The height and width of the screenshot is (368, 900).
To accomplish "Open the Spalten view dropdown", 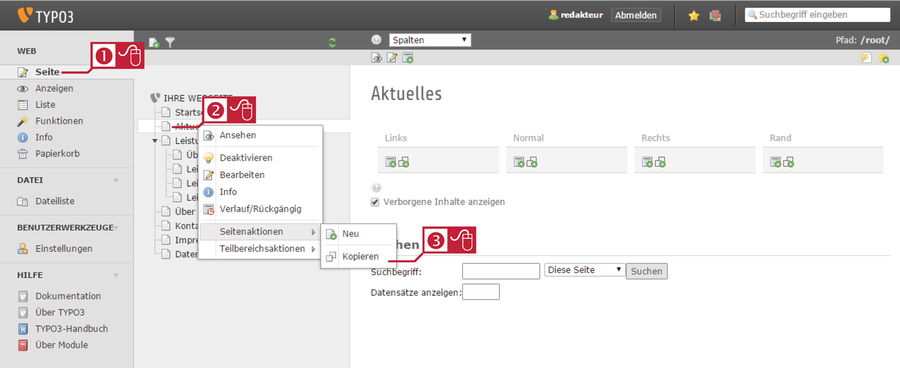I will point(430,40).
